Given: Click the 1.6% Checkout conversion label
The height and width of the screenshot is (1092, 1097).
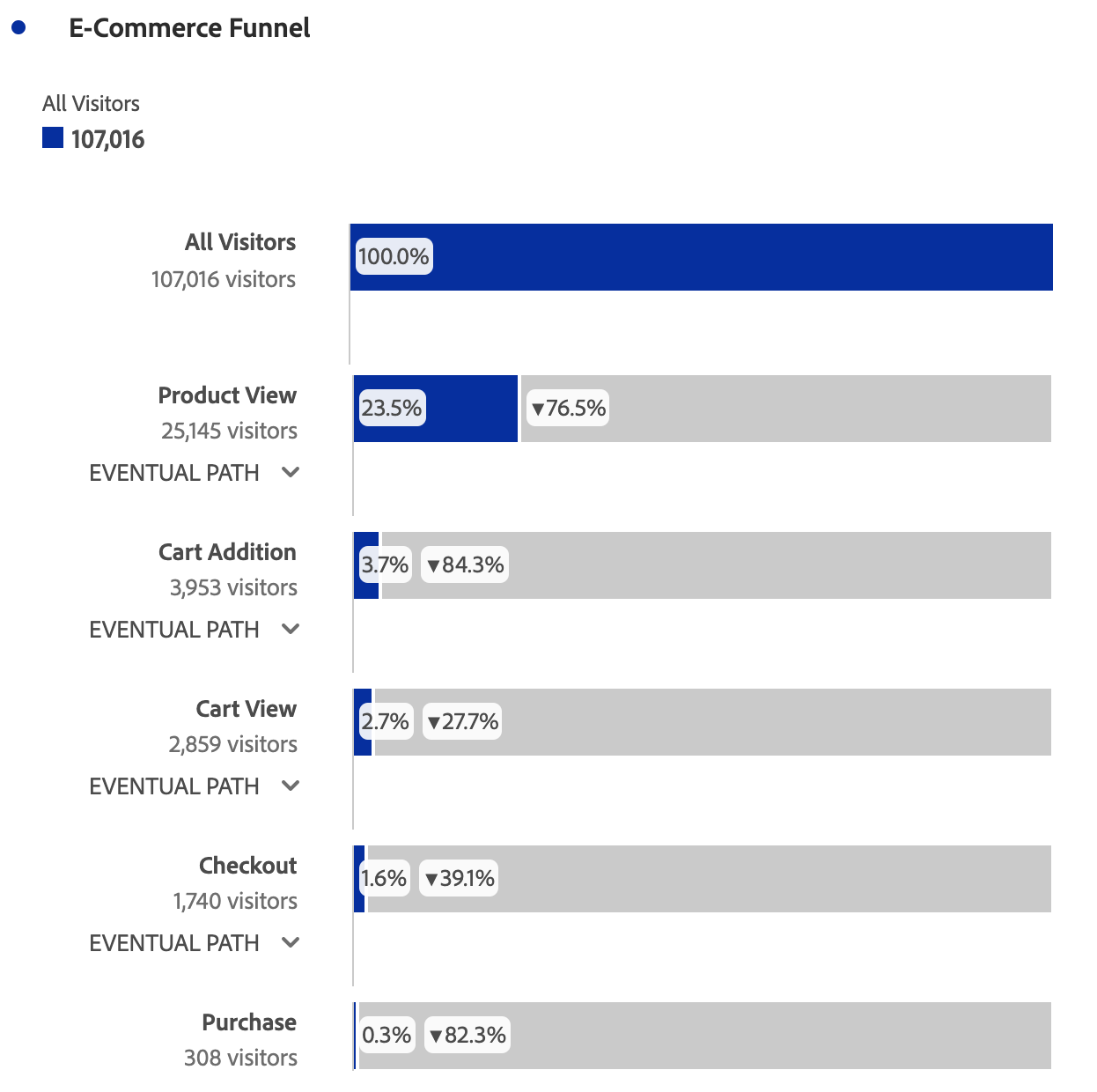Looking at the screenshot, I should (x=384, y=879).
